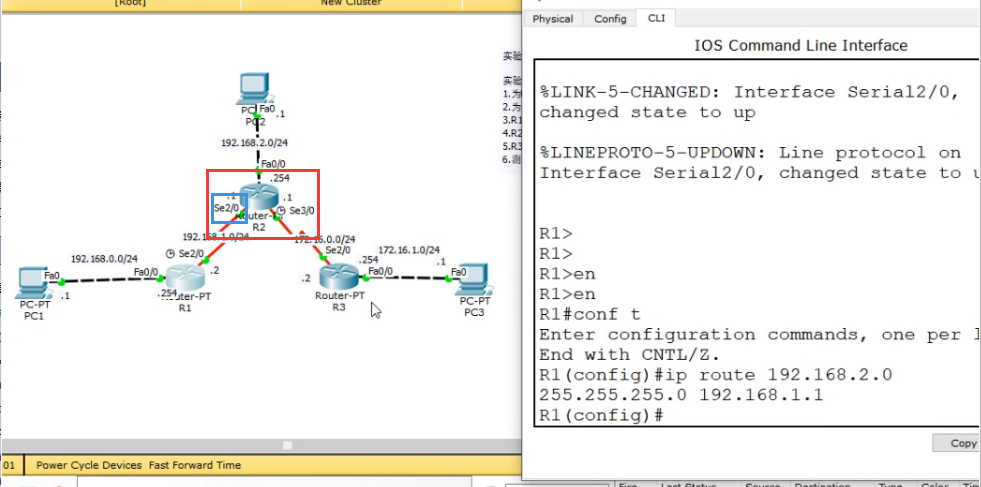Click the Fa0/0 label beside R1

(146, 272)
